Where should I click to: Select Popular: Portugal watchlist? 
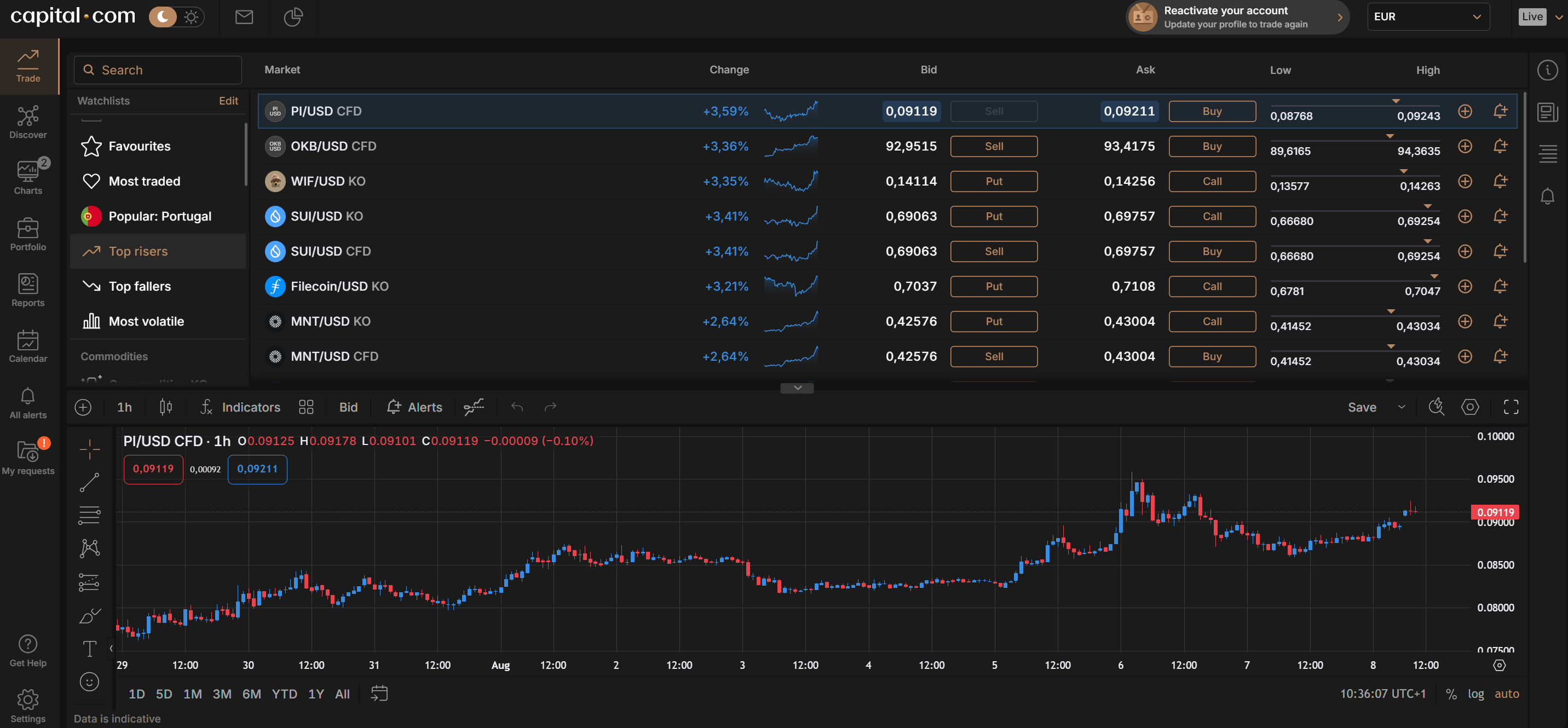(x=158, y=216)
